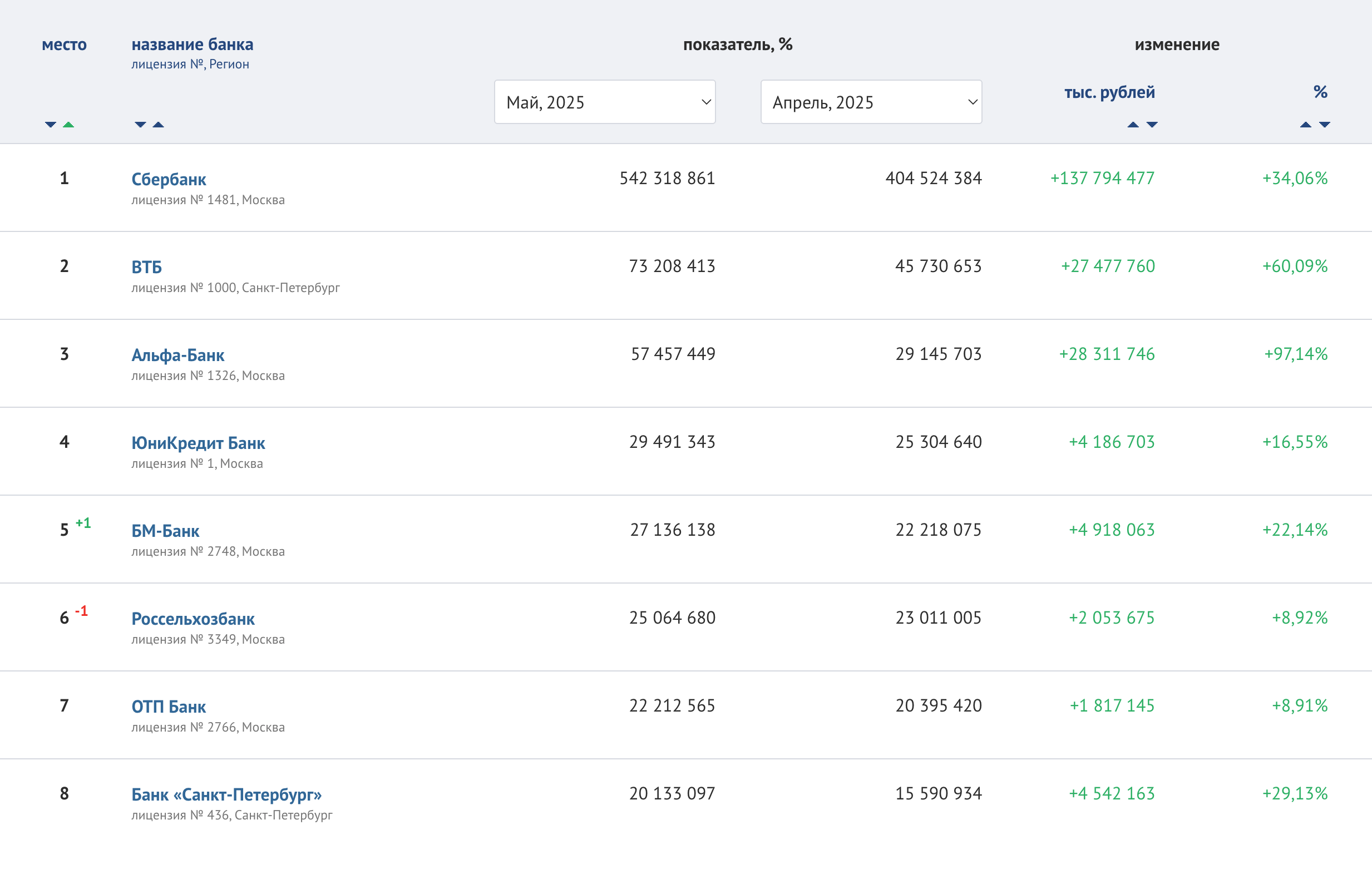Select БМ-Банк April value 22 218 075
Image resolution: width=1372 pixels, height=879 pixels.
(x=938, y=530)
